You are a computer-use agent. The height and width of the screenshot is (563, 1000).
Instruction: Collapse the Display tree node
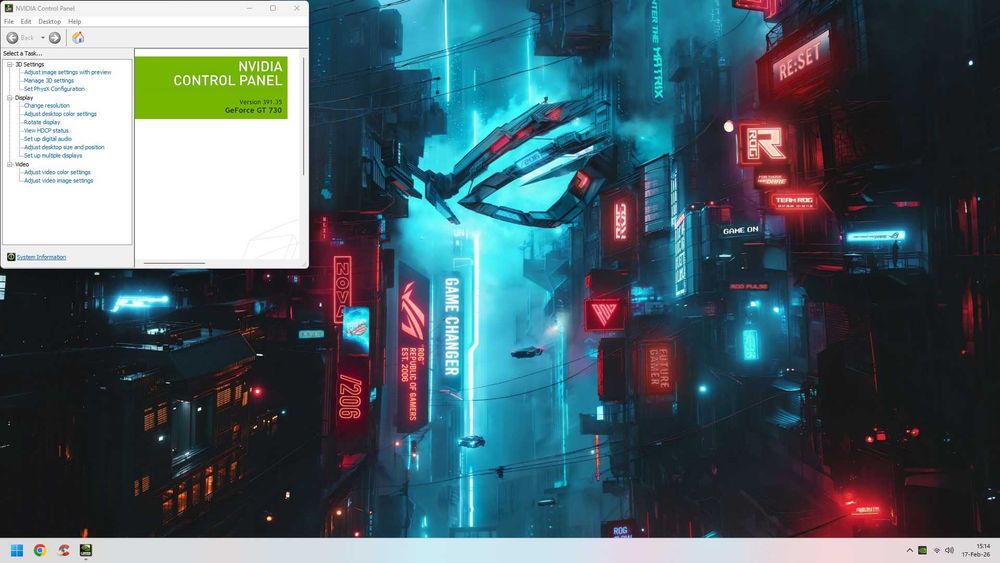click(x=10, y=98)
